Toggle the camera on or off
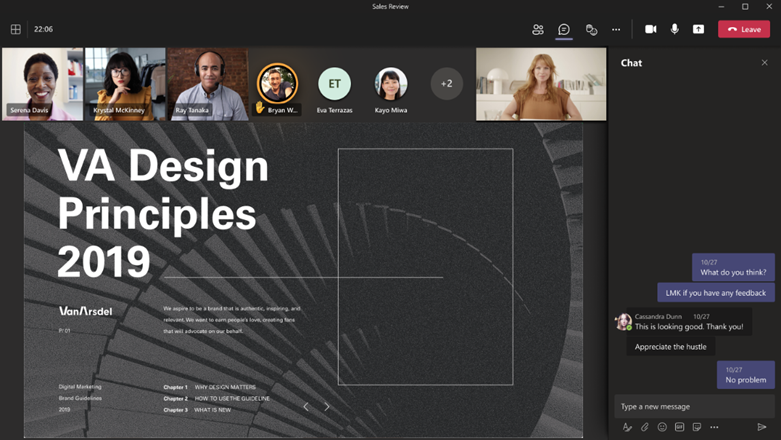This screenshot has height=440, width=781. (x=651, y=29)
